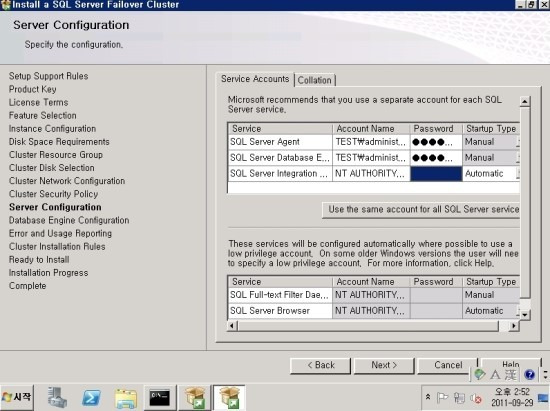Click password field for SQL Server Database Engine
The image size is (550, 411).
[436, 158]
